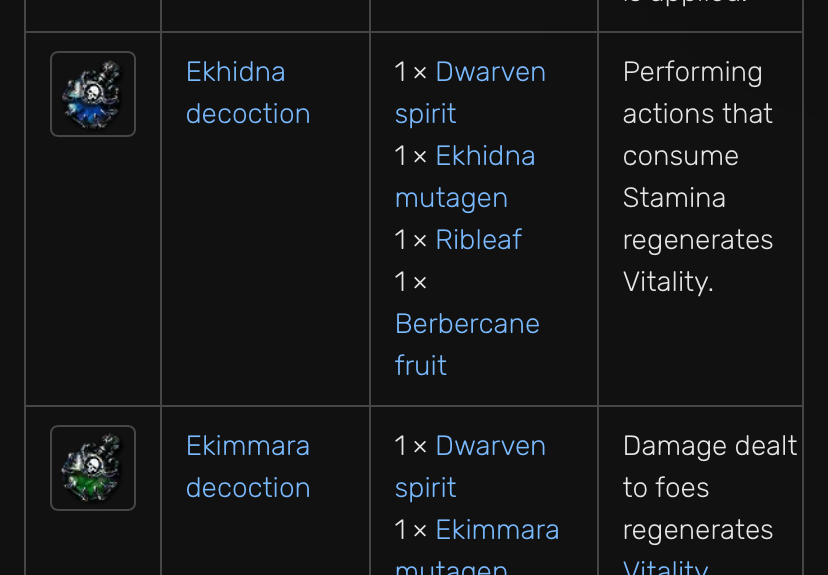Click the "Performing actions that" effect text
The image size is (828, 575).
pyautogui.click(x=697, y=93)
